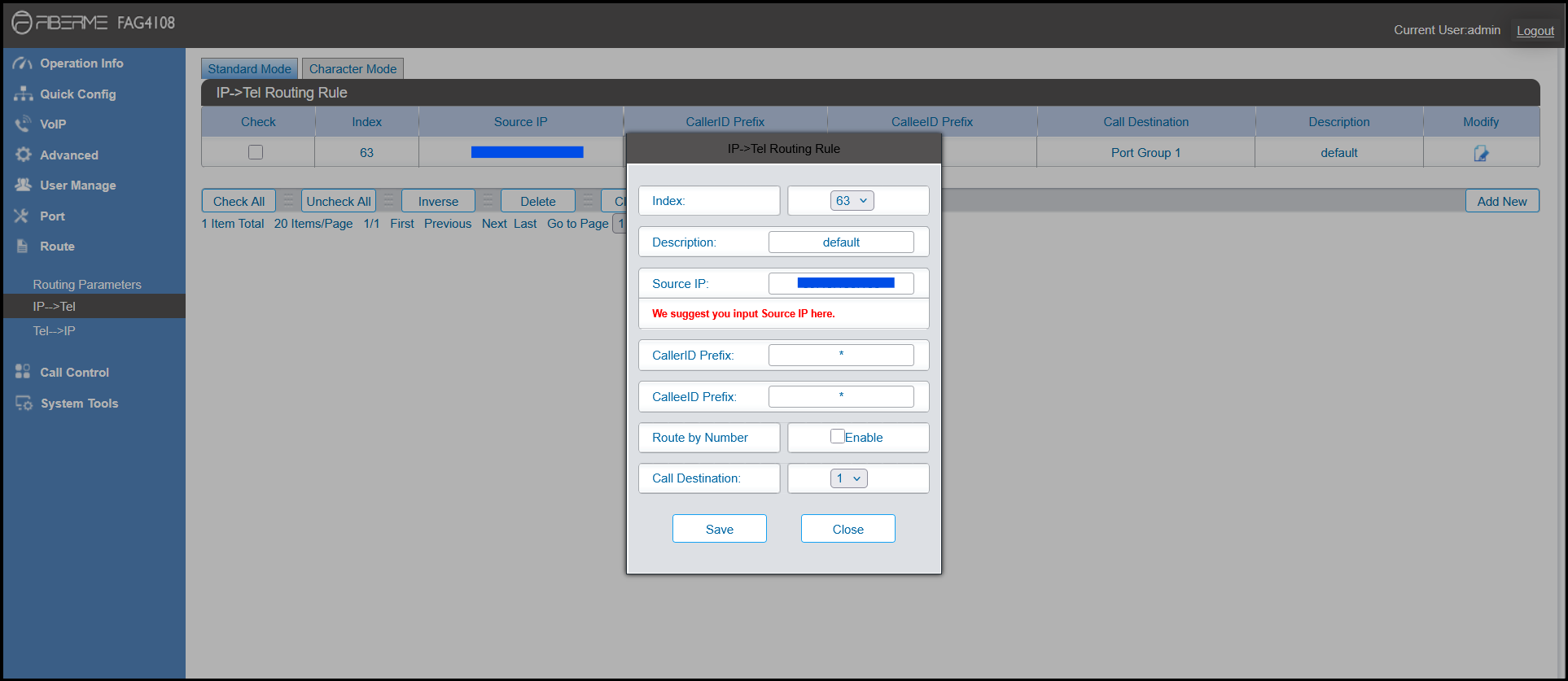
Task: Click the CallerID Prefix input field
Action: tap(841, 356)
